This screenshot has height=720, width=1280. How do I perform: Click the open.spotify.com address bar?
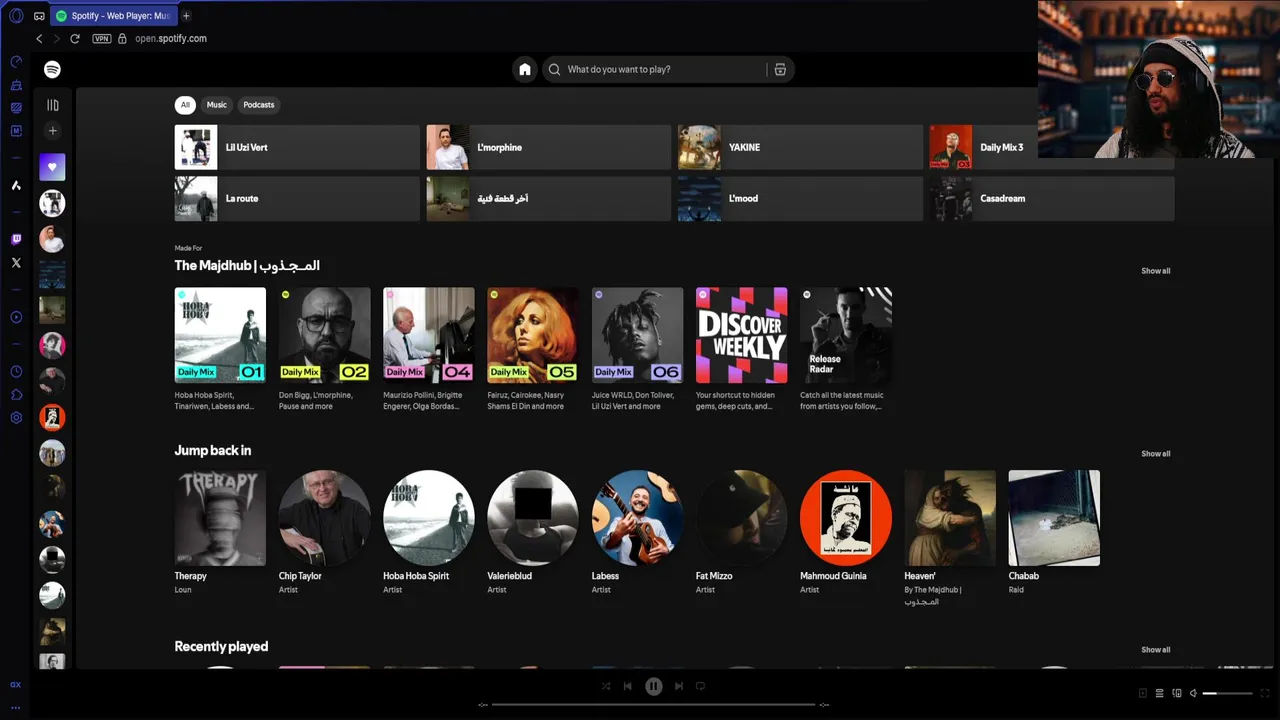click(171, 39)
